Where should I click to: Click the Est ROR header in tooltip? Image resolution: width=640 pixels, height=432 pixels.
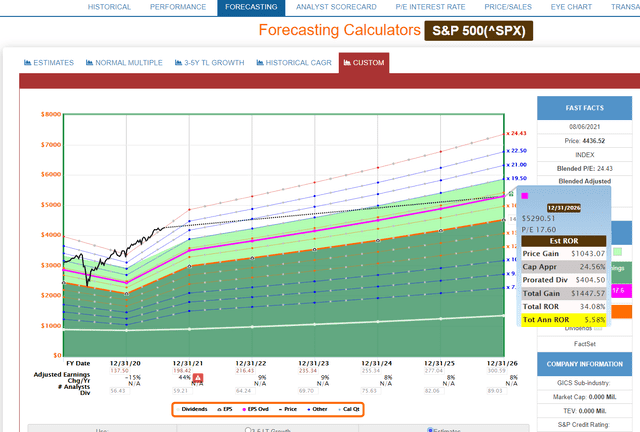tap(564, 241)
